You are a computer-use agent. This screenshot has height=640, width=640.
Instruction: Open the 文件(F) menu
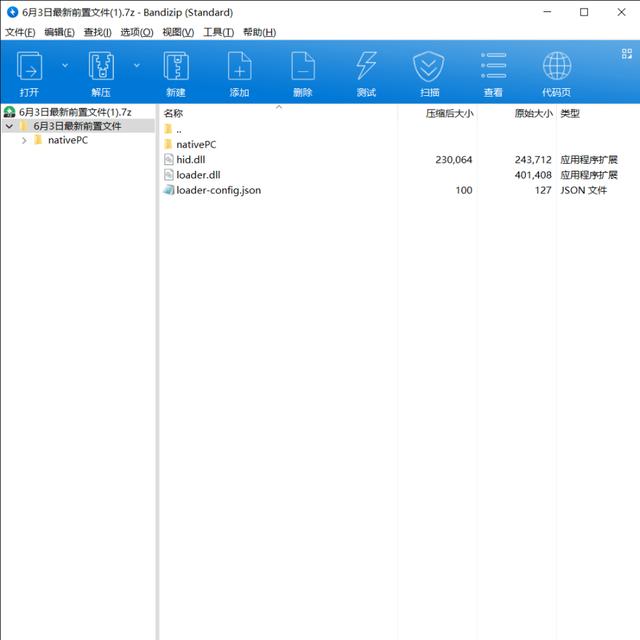20,32
